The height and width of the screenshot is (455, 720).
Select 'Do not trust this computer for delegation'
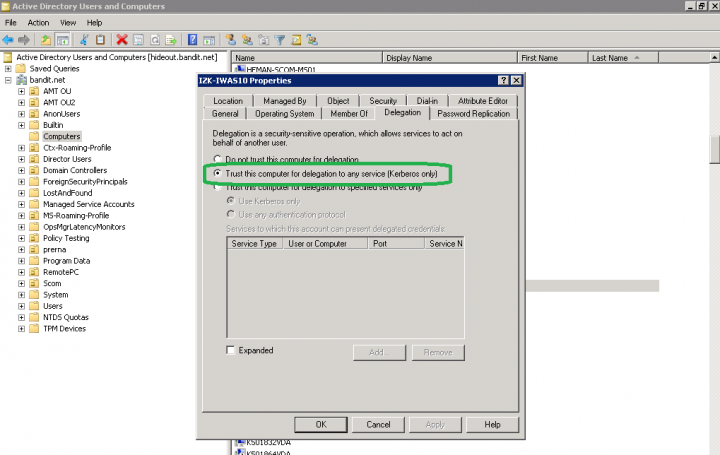tap(218, 159)
